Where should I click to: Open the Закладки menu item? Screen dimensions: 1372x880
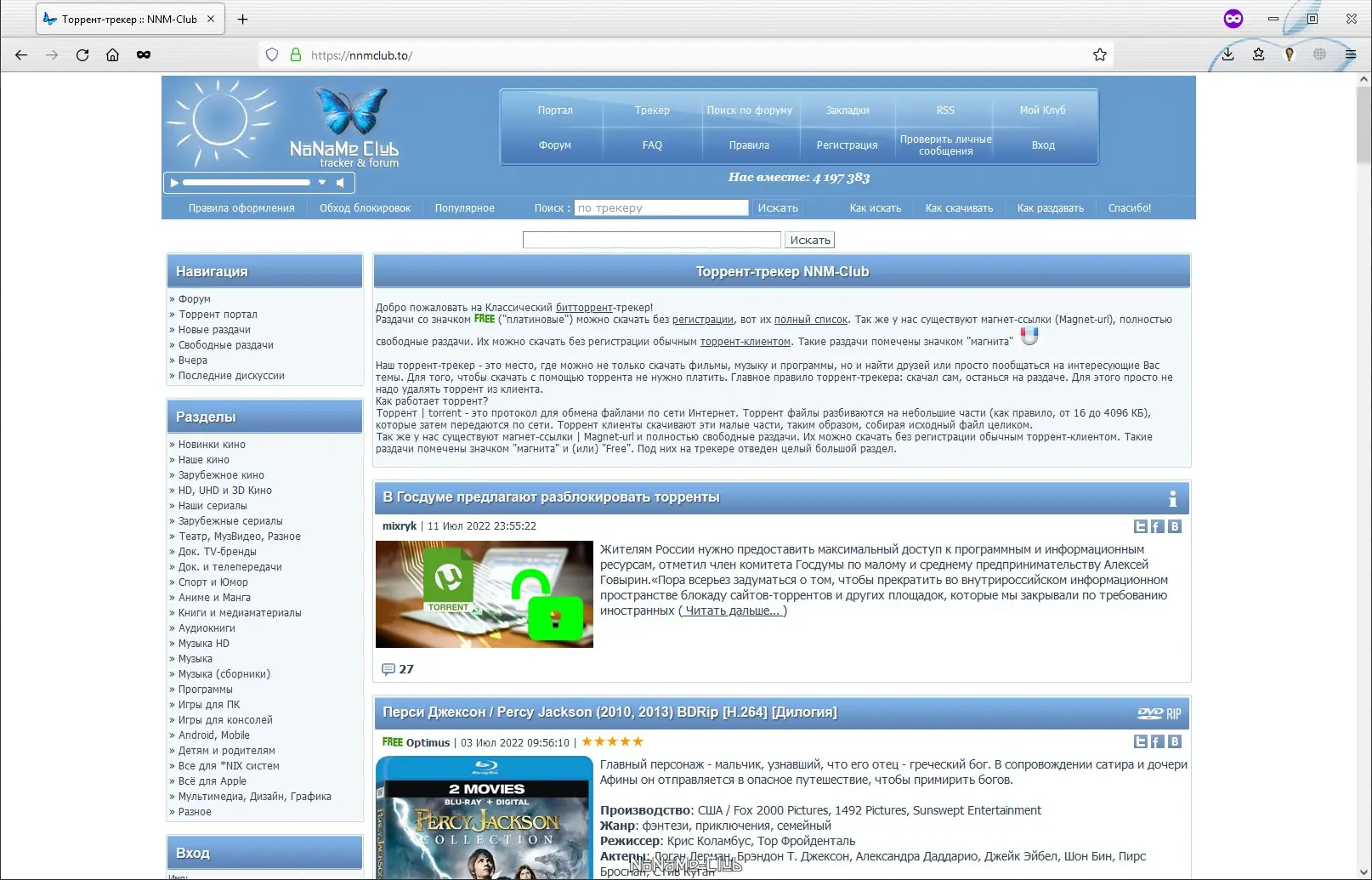point(848,111)
